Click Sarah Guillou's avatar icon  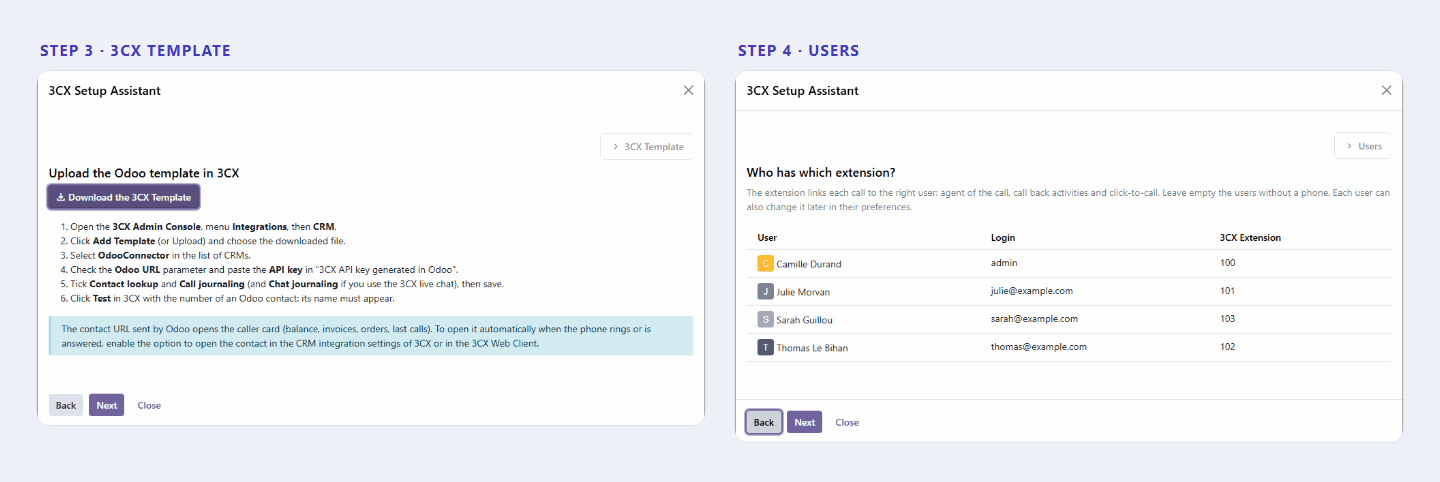pos(766,319)
